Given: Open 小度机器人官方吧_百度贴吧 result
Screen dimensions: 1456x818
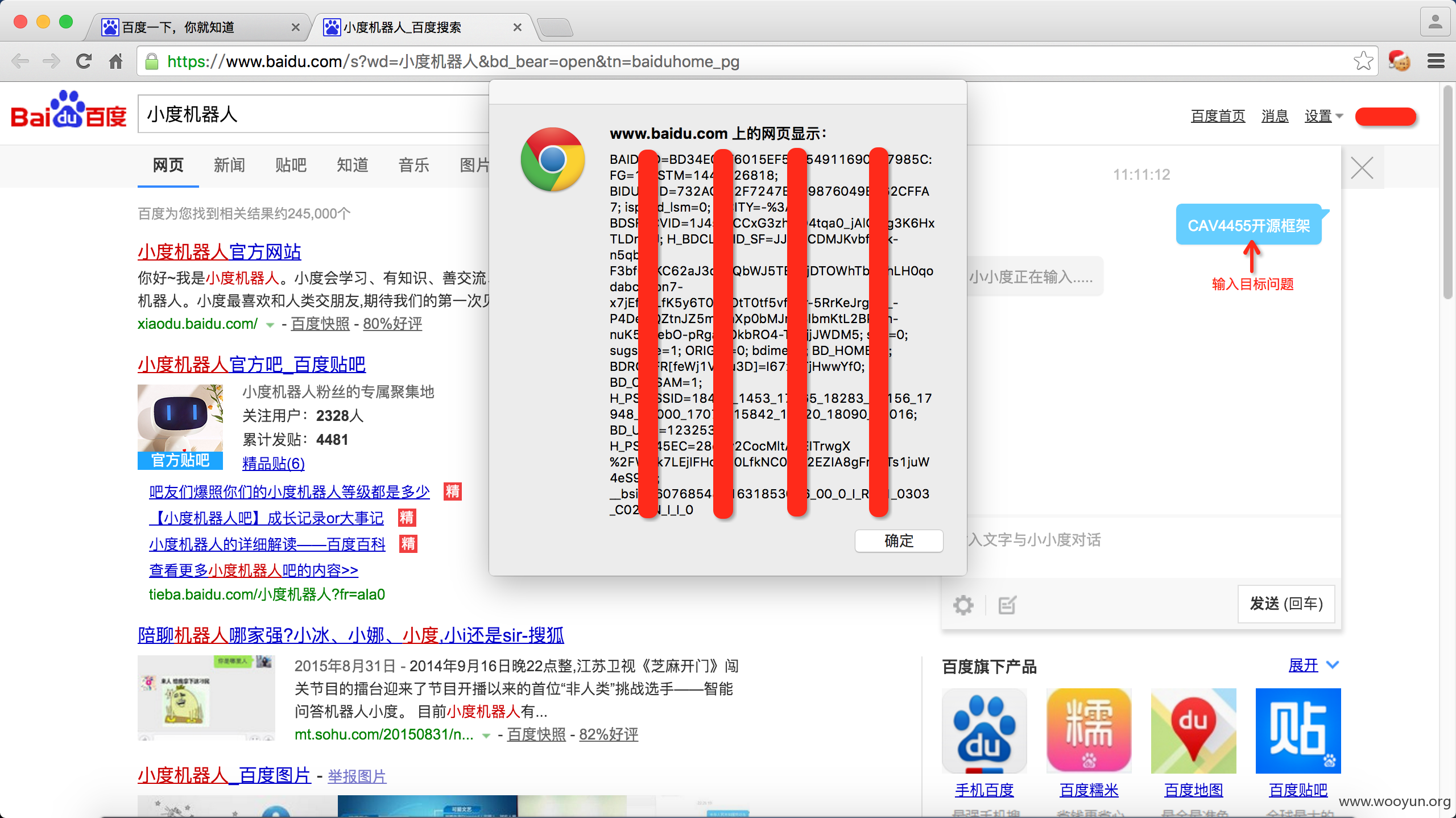Looking at the screenshot, I should [251, 364].
